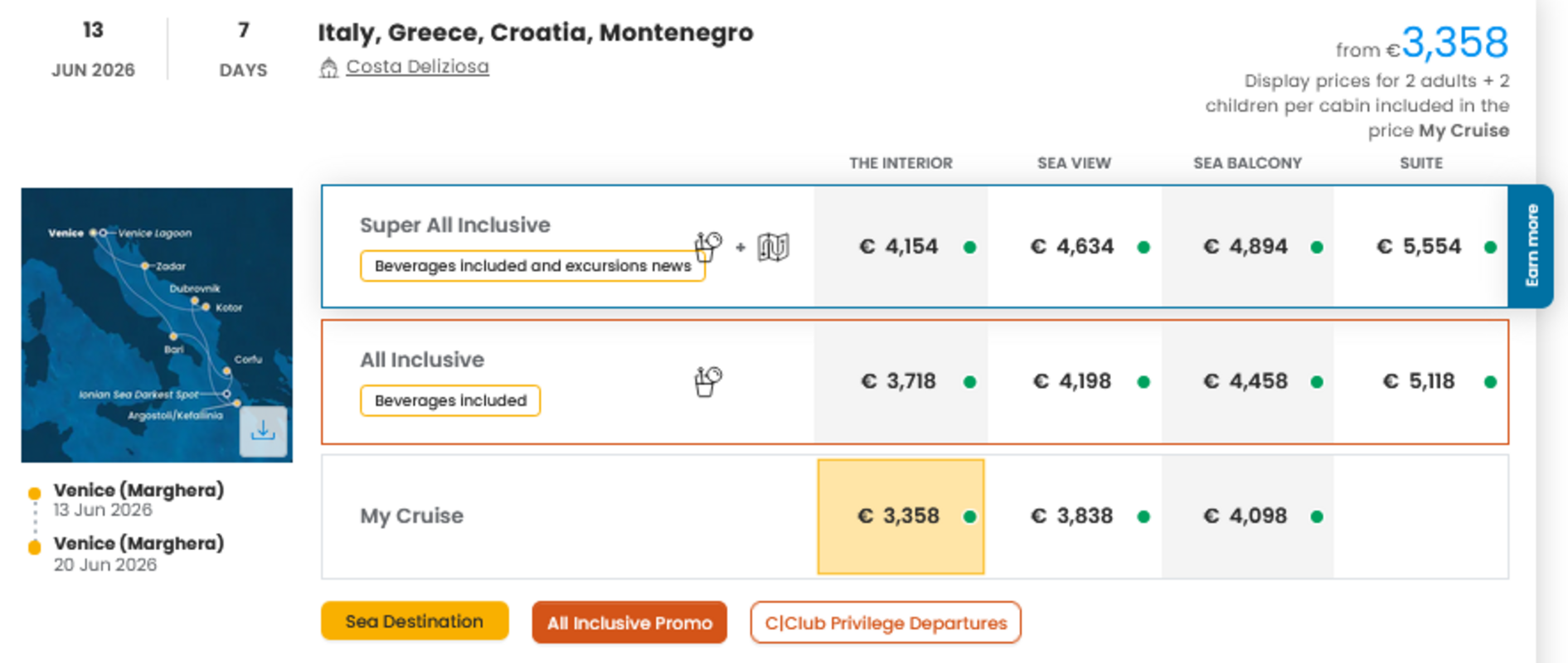Pick Super All Inclusive sea balcony € 4,894

[x=1246, y=247]
